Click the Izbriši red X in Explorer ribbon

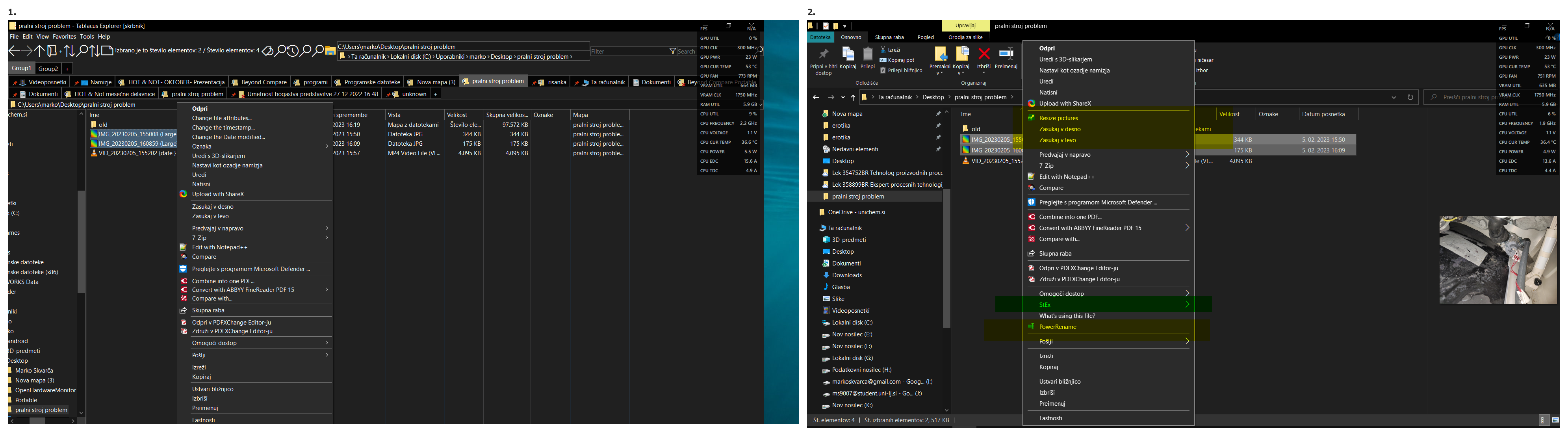[983, 54]
